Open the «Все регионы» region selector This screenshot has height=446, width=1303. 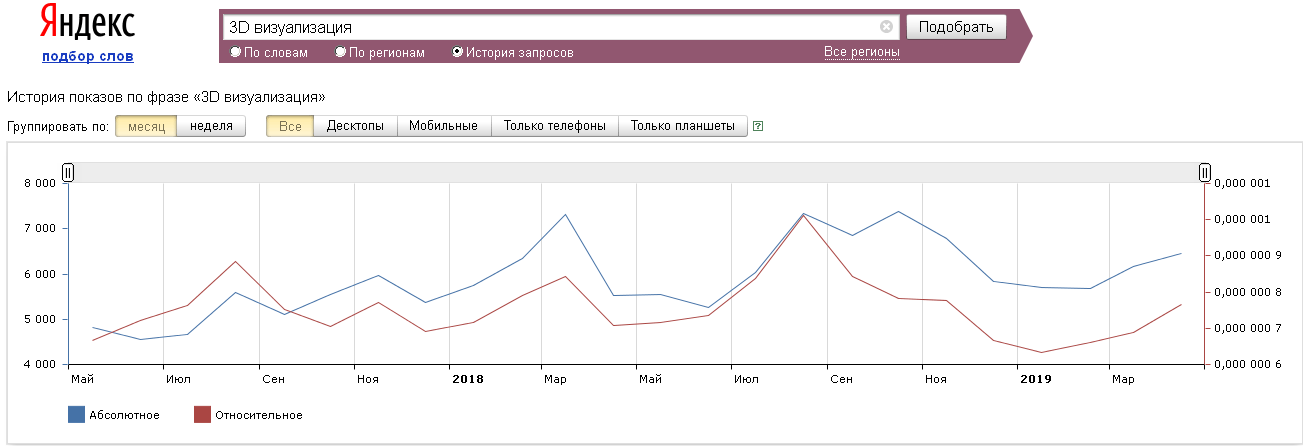tap(861, 52)
